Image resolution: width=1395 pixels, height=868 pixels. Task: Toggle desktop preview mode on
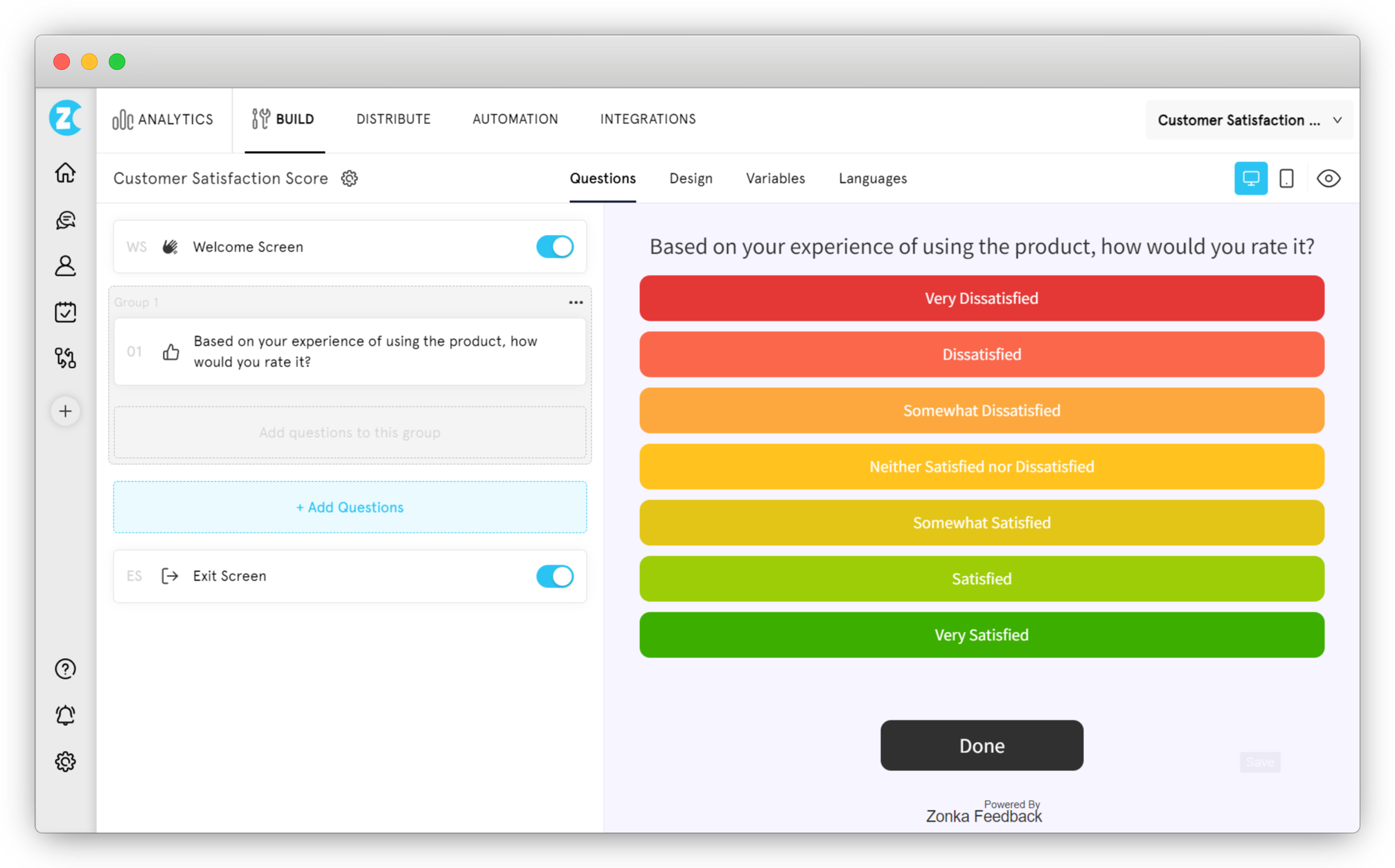click(1251, 178)
